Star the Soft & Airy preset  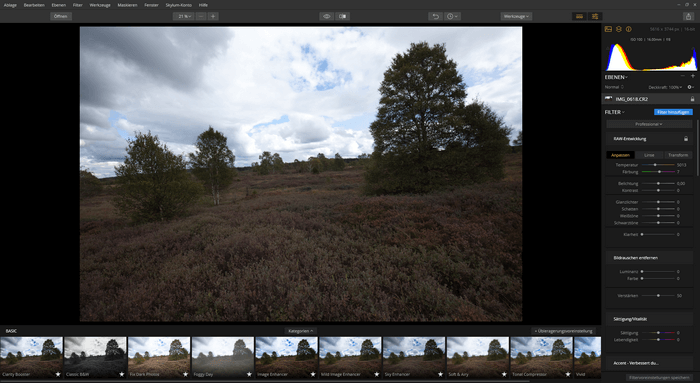point(504,375)
